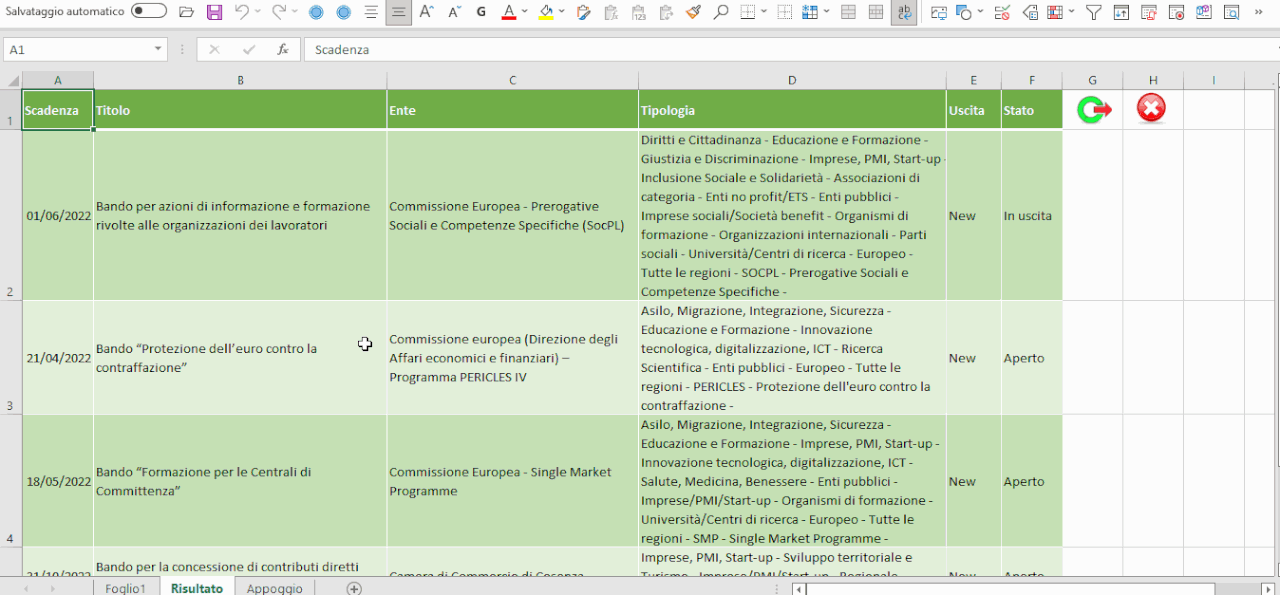Switch to the Risultato sheet tab
1280x595 pixels.
click(x=196, y=588)
